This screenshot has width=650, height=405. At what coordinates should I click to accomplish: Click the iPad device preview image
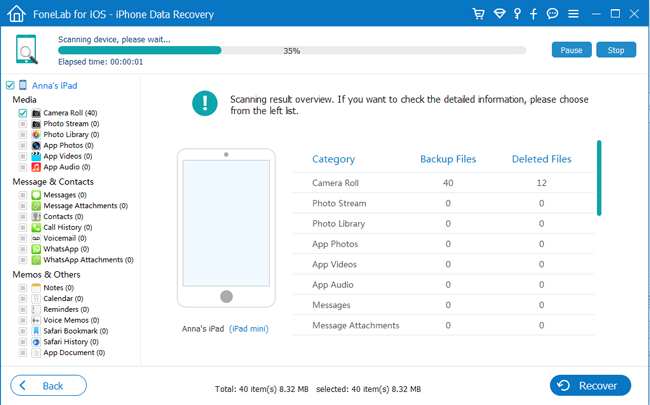pyautogui.click(x=226, y=228)
